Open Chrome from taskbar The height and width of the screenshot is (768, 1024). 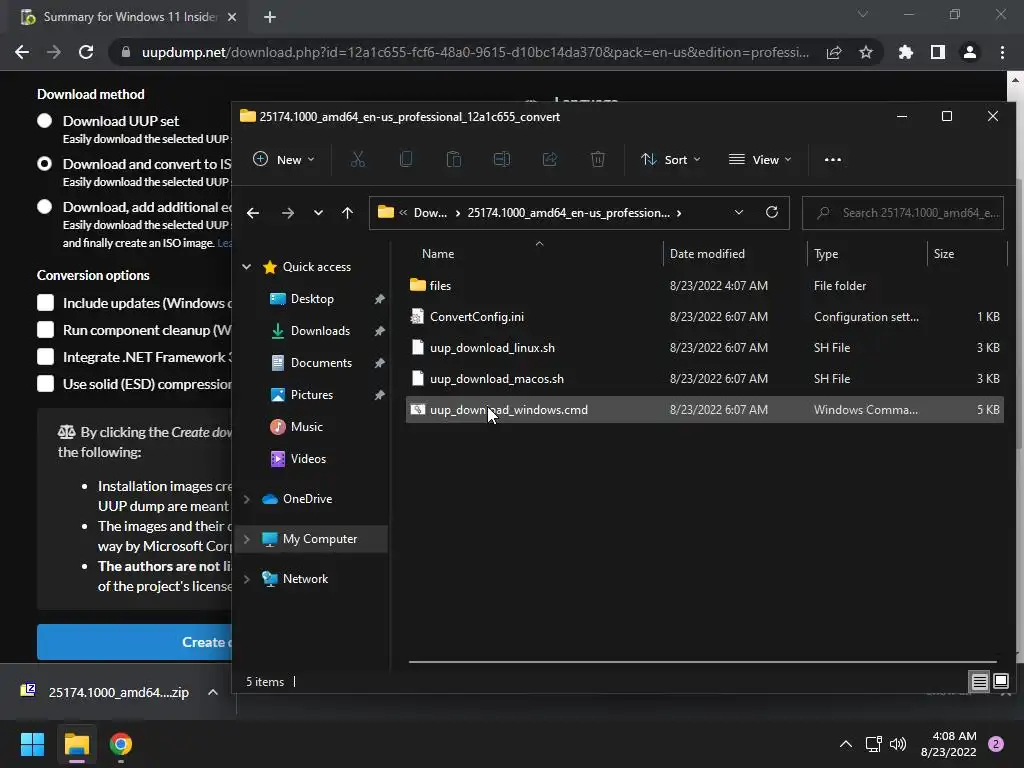(x=121, y=744)
